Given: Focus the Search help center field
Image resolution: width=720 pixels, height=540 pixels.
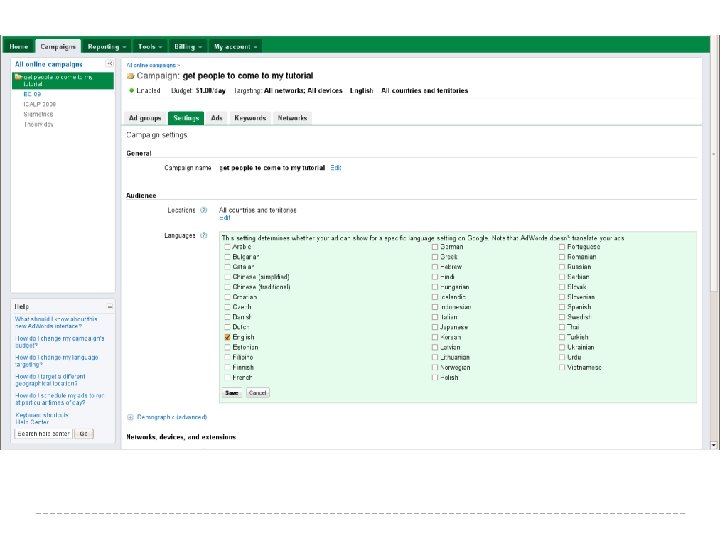Looking at the screenshot, I should point(43,433).
